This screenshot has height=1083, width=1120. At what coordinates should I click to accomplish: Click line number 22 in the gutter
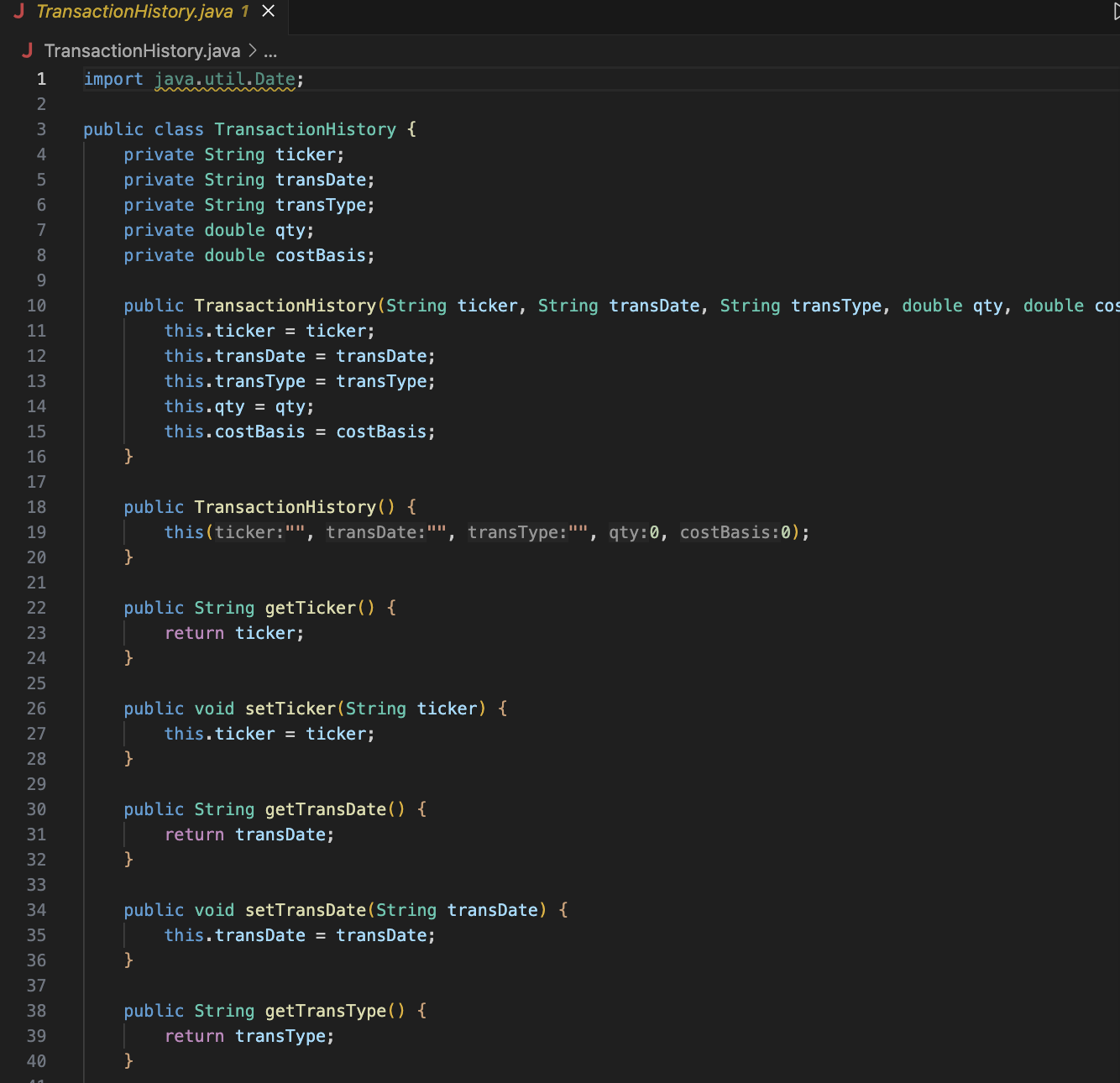pos(37,607)
